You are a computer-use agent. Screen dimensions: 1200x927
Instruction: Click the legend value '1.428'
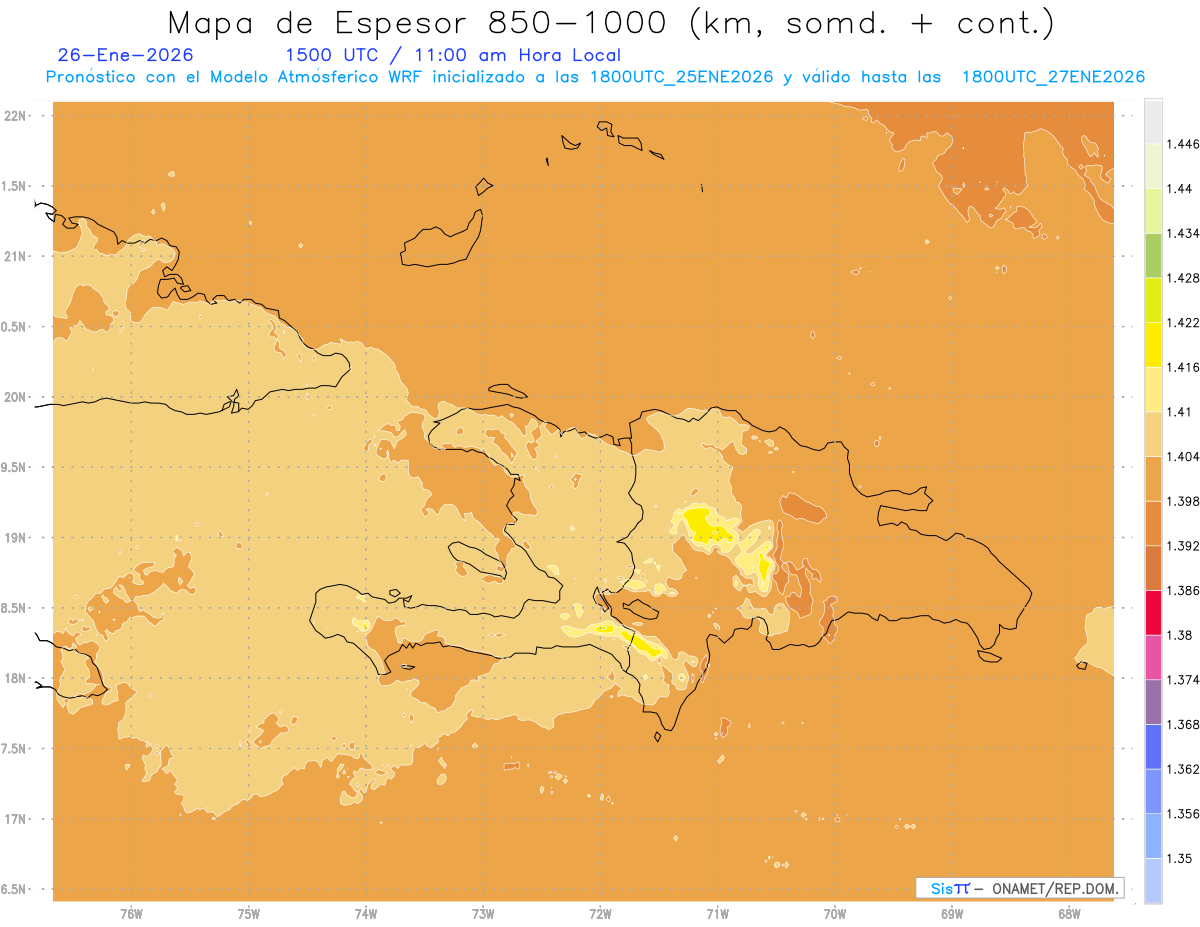tap(1183, 278)
